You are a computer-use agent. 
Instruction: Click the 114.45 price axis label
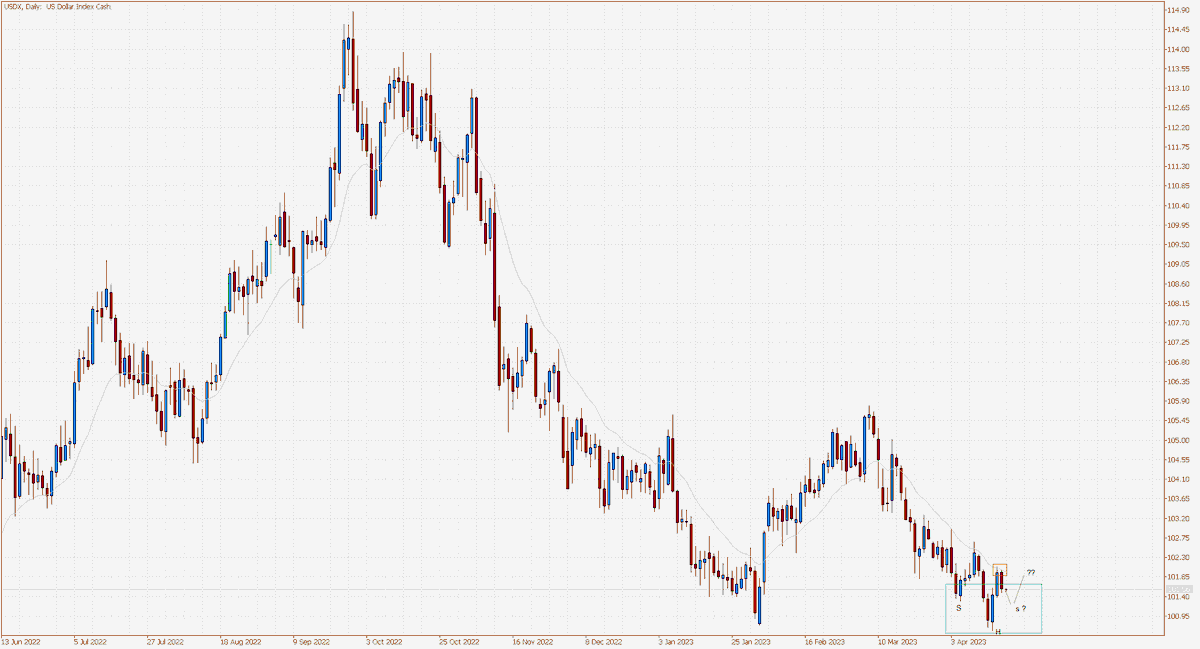pos(1177,30)
